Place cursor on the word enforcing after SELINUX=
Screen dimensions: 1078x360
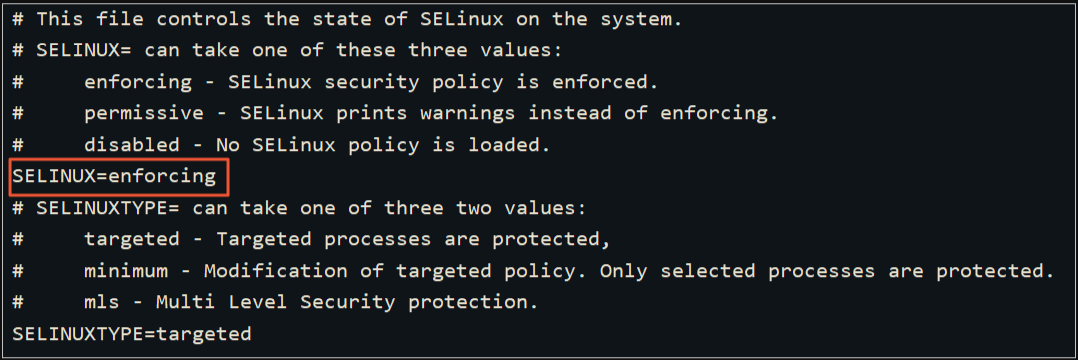point(162,177)
